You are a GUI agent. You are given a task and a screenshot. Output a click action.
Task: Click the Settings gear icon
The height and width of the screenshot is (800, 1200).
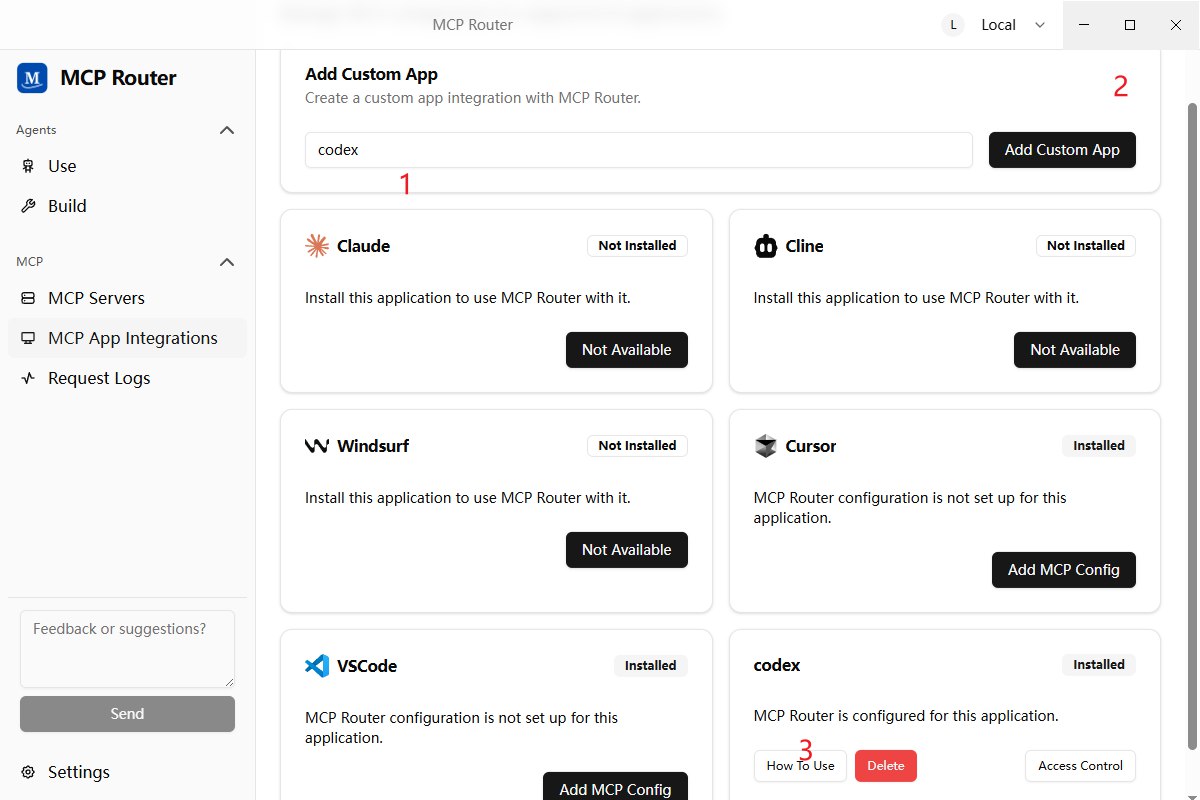[28, 772]
